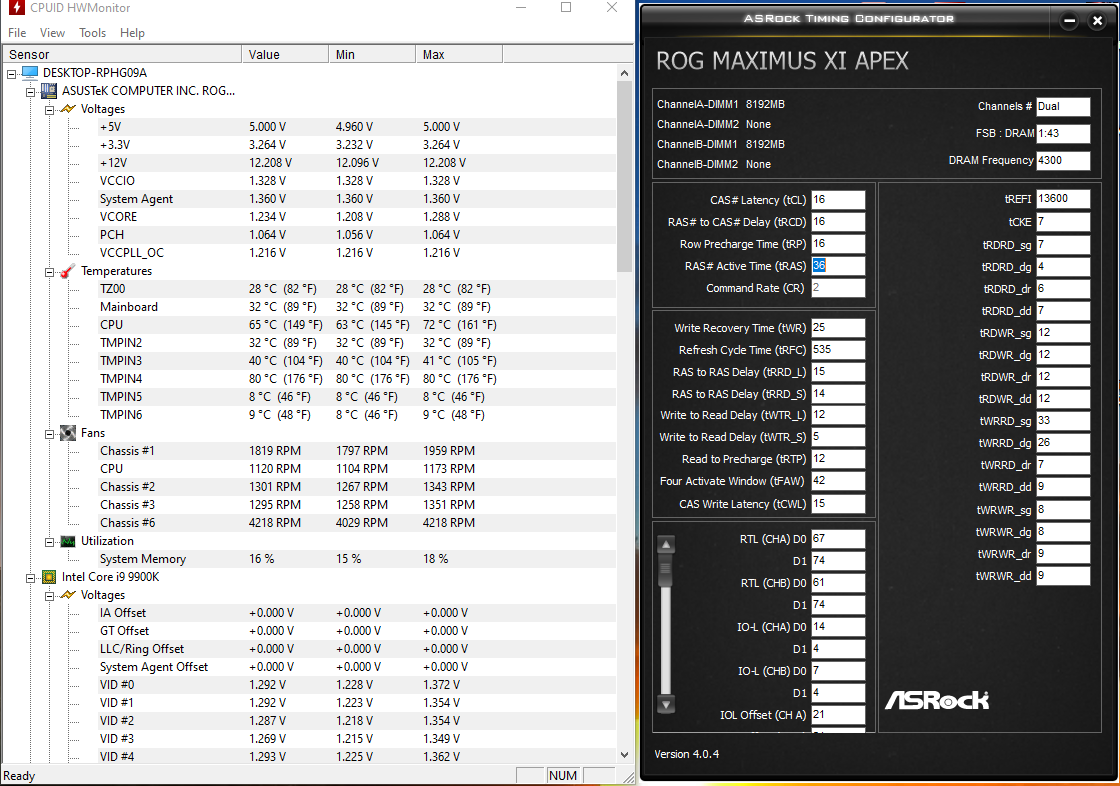Click the Channels # field
Image resolution: width=1120 pixels, height=786 pixels.
click(1063, 106)
